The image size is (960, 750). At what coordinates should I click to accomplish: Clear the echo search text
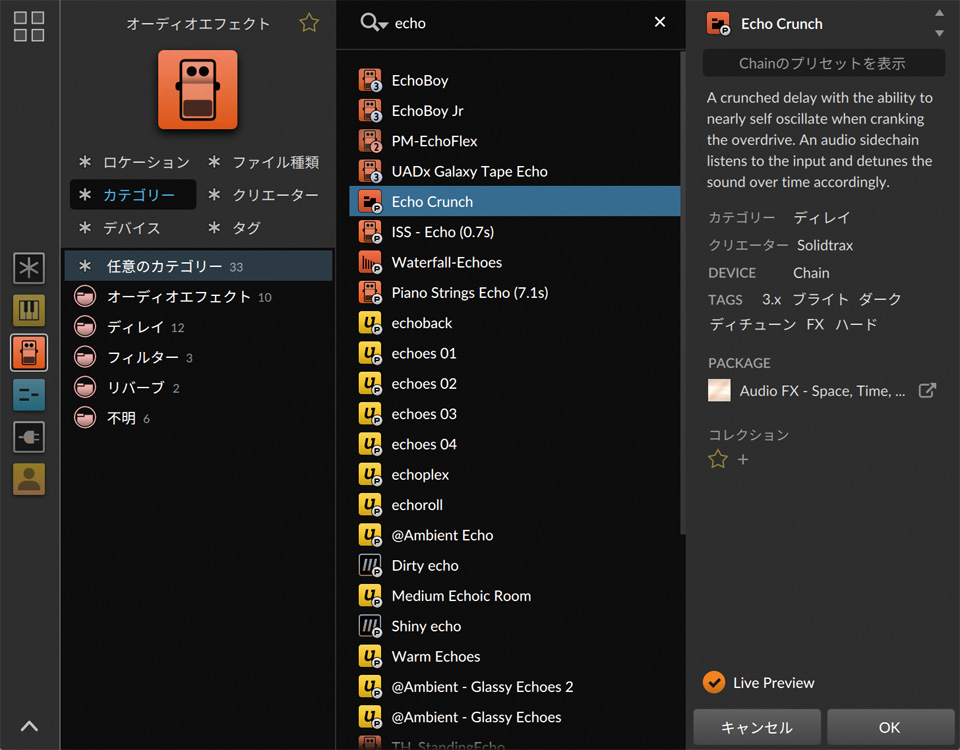[x=660, y=22]
